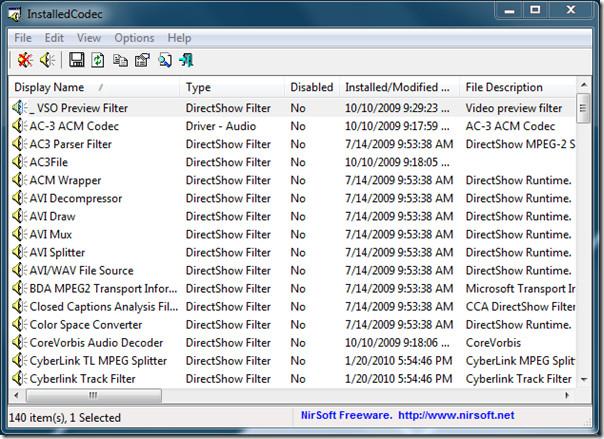Click the Disable Selected Items toolbar icon
Viewport: 604px width, 439px height.
[24, 61]
